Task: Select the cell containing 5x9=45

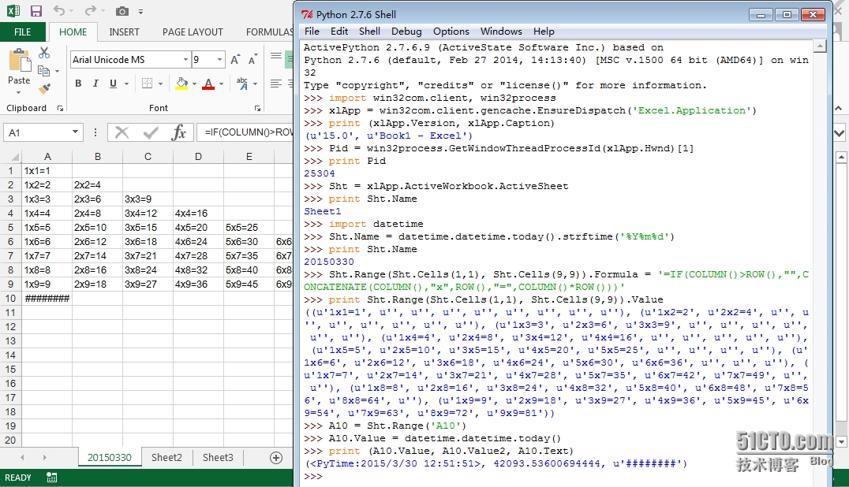Action: (249, 284)
